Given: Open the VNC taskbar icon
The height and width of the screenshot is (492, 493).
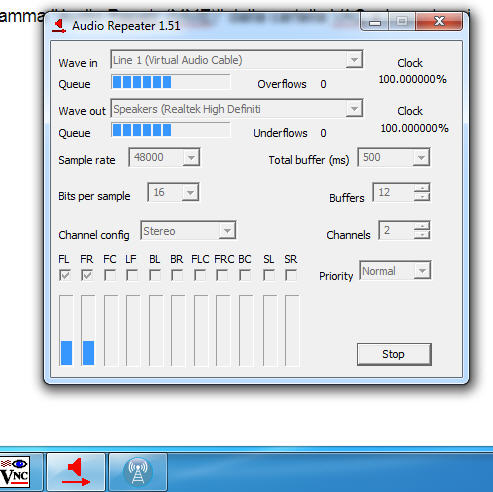Looking at the screenshot, I should click(15, 472).
